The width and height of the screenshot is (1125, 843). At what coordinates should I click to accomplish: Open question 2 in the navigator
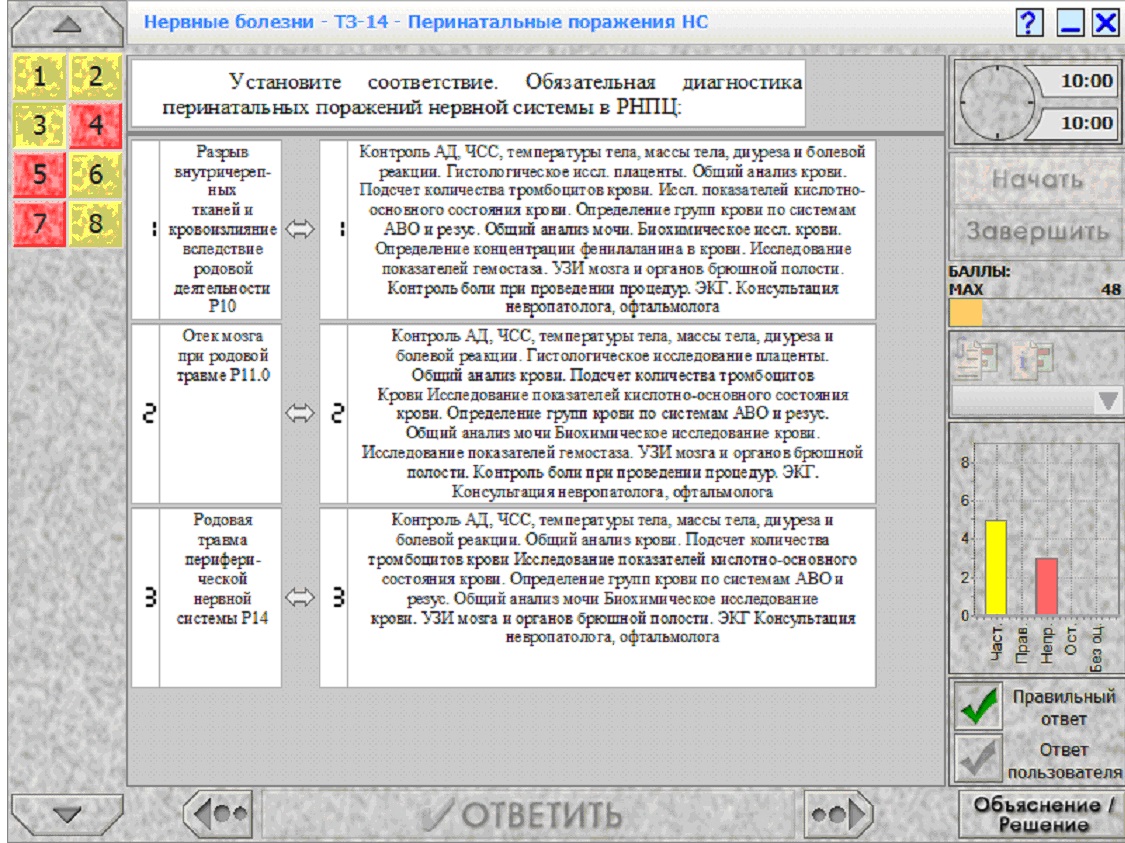(95, 76)
